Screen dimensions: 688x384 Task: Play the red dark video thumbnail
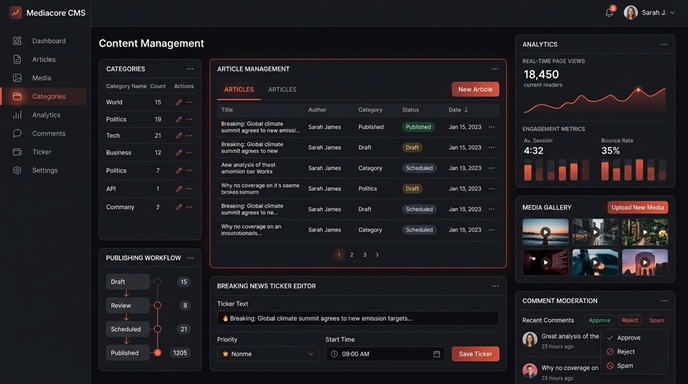click(545, 262)
